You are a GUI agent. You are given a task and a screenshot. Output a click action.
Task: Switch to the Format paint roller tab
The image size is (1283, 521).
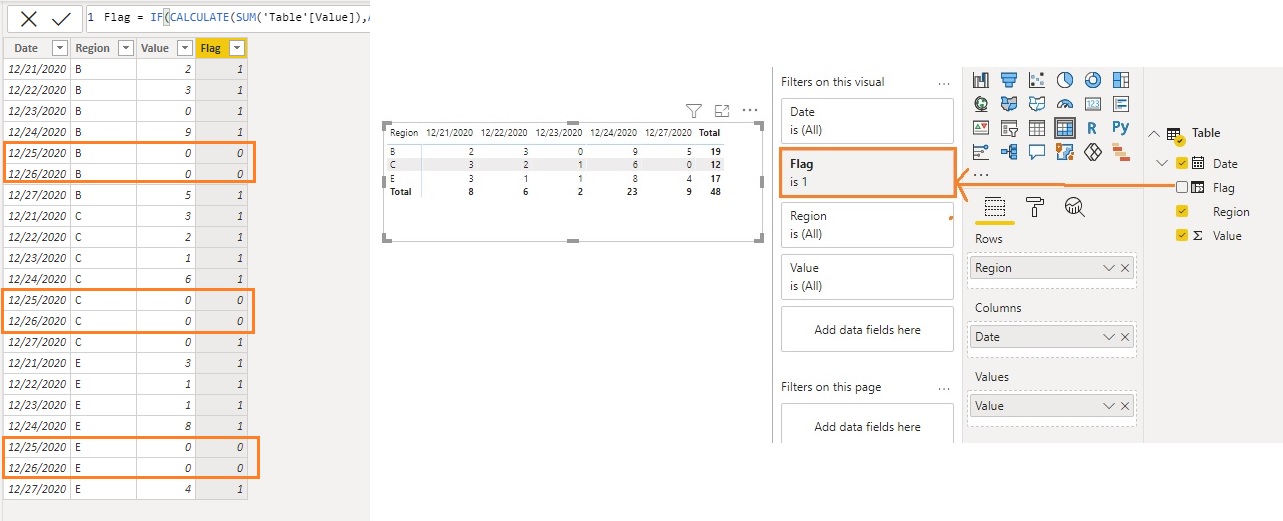[x=1035, y=207]
